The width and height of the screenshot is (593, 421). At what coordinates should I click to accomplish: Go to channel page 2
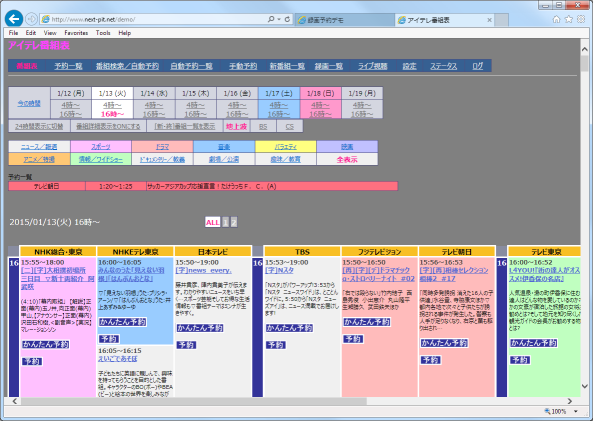point(234,222)
